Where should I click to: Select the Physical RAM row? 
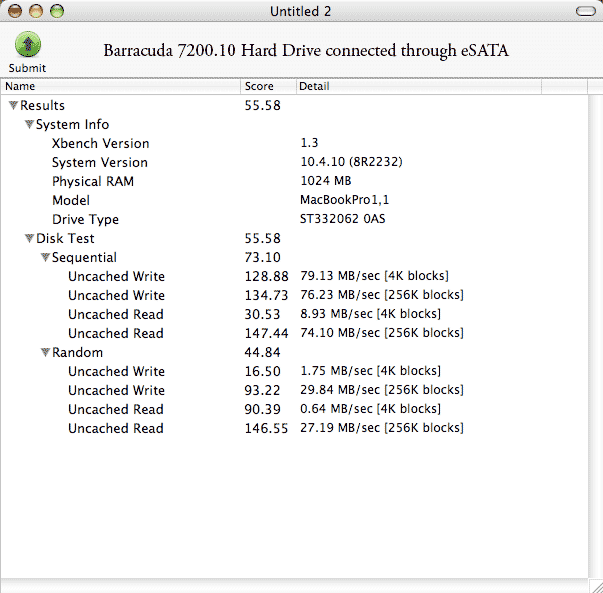[294, 181]
